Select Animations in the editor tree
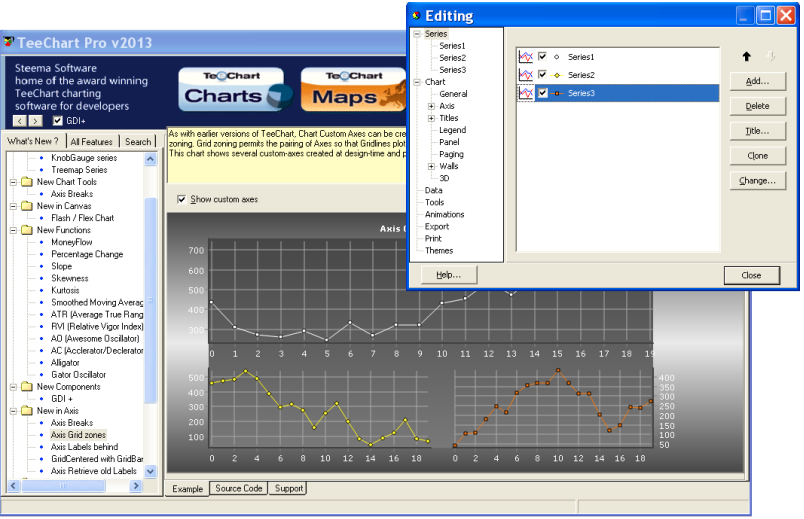The height and width of the screenshot is (519, 804). point(445,214)
